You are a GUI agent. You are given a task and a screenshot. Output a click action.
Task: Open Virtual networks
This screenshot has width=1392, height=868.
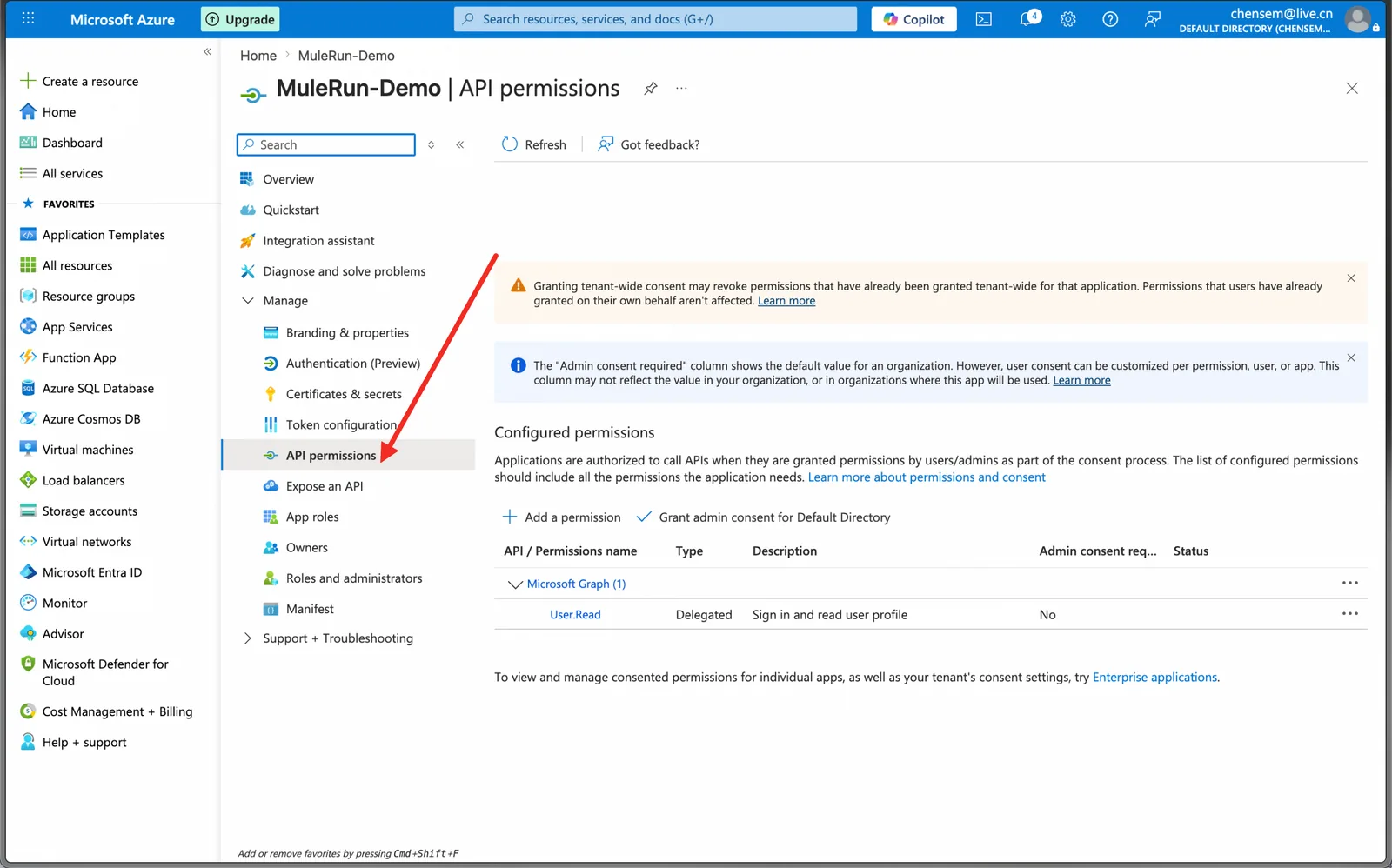(x=76, y=542)
